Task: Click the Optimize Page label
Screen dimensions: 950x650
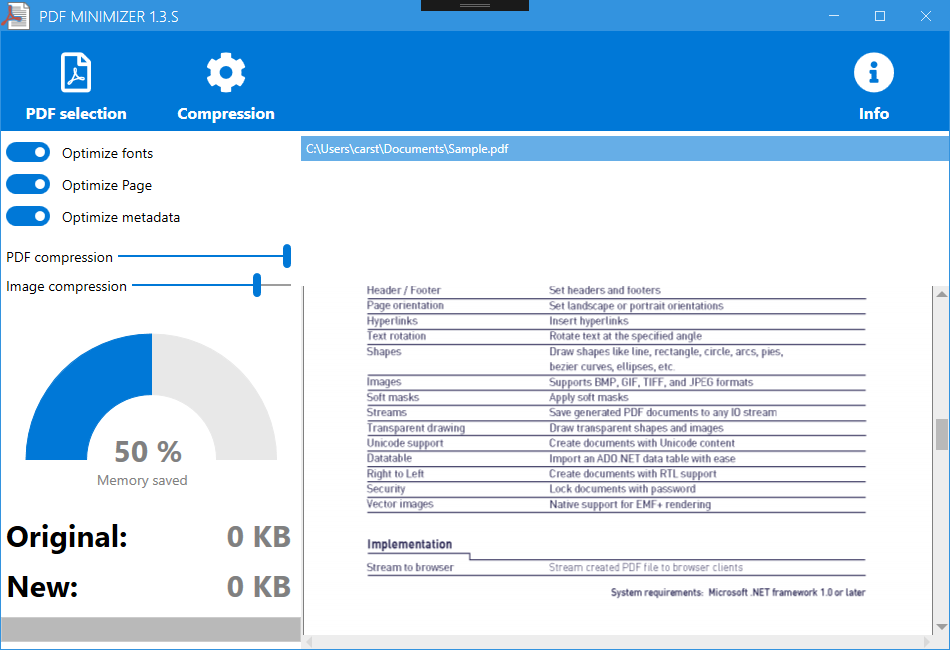Action: [107, 185]
